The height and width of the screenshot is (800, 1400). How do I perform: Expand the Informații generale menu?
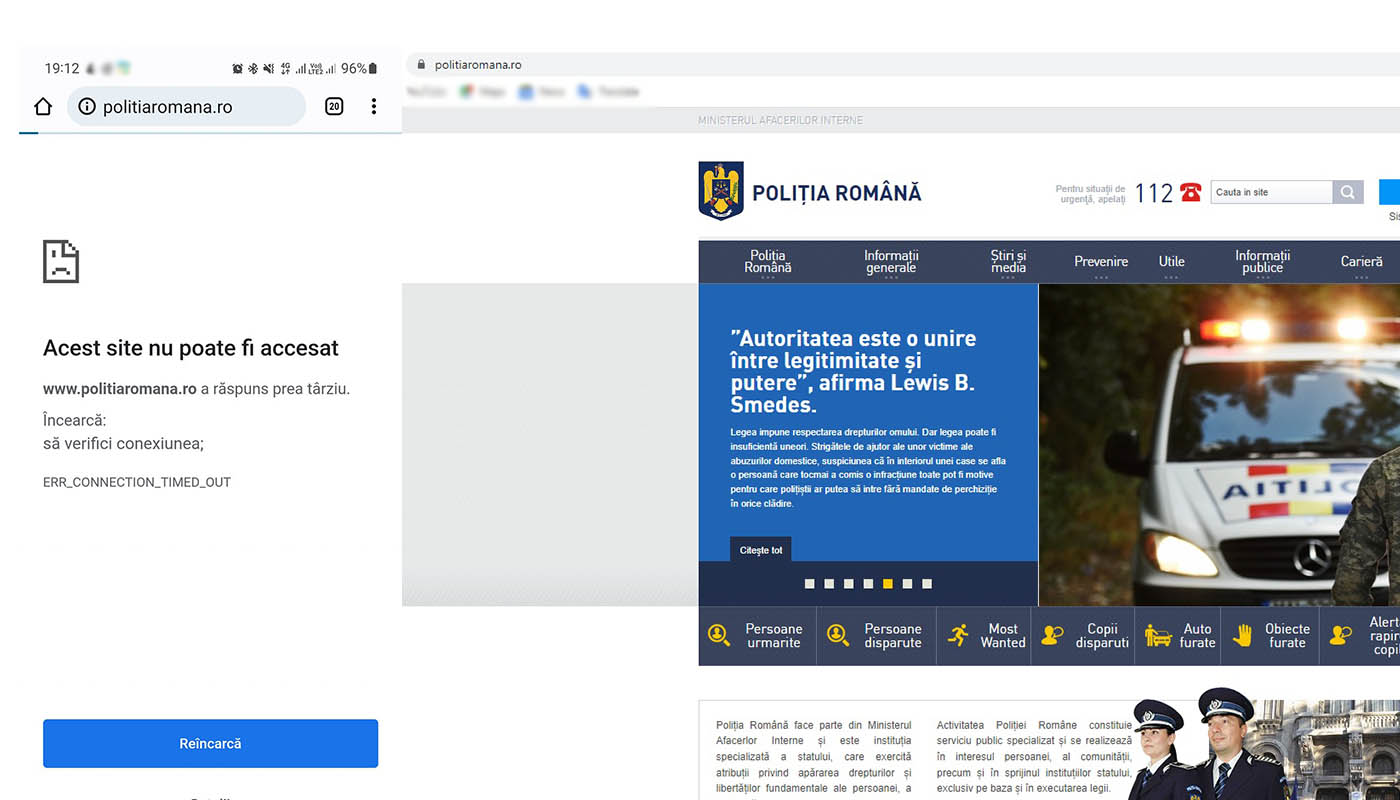click(x=891, y=262)
